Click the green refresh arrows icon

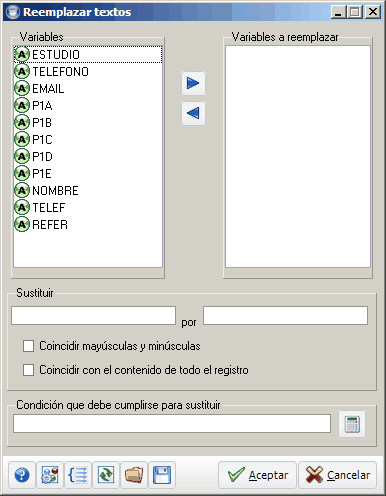point(106,475)
